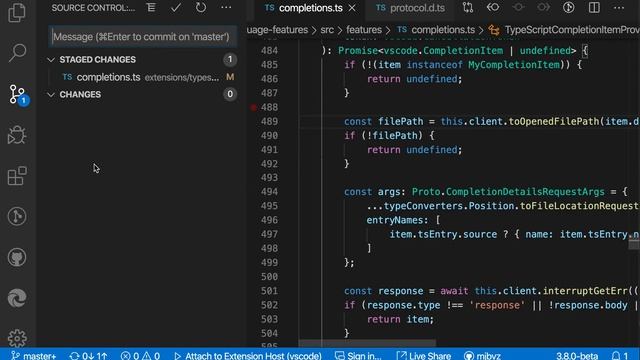Open editor more actions ellipsis
This screenshot has height=360, width=640.
(x=619, y=7)
